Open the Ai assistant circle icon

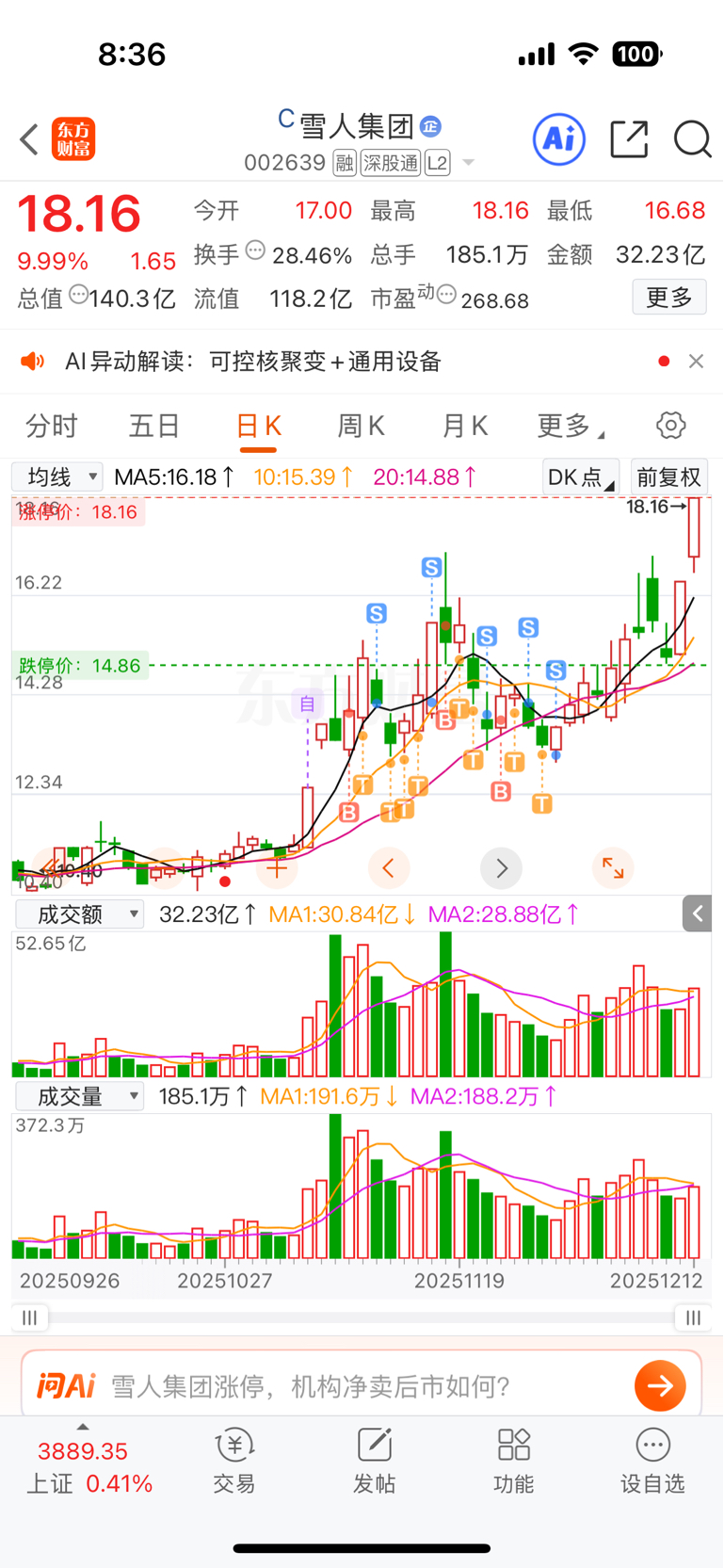coord(559,139)
